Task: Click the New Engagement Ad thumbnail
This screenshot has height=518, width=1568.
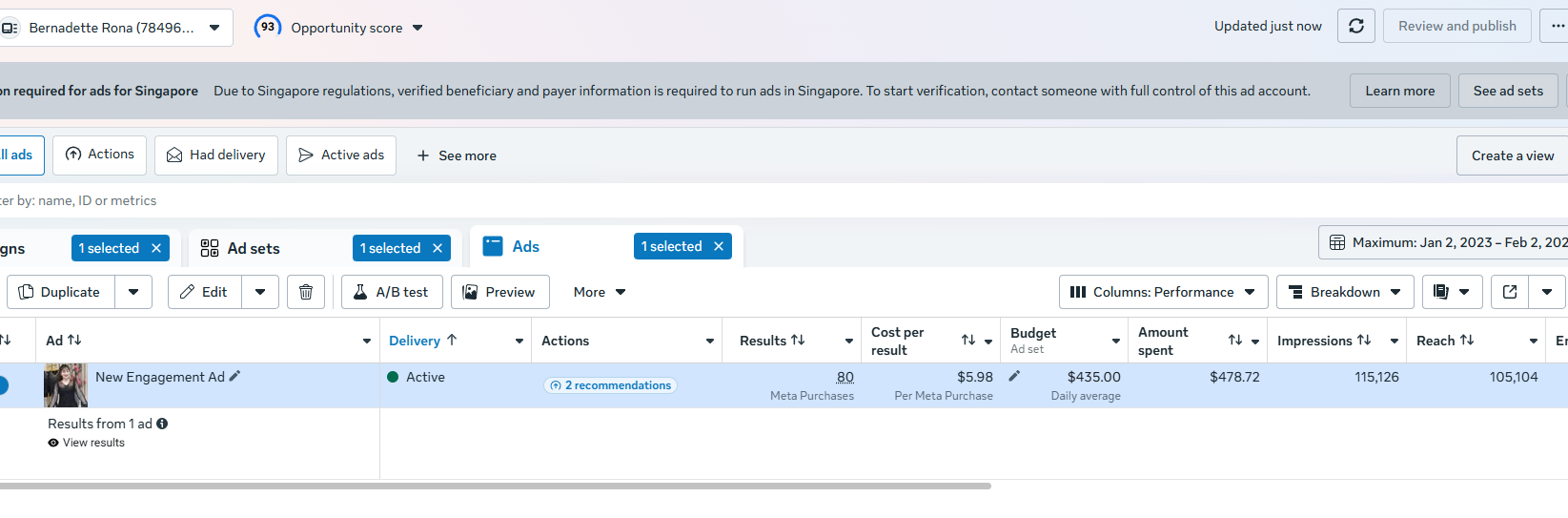Action: [66, 385]
